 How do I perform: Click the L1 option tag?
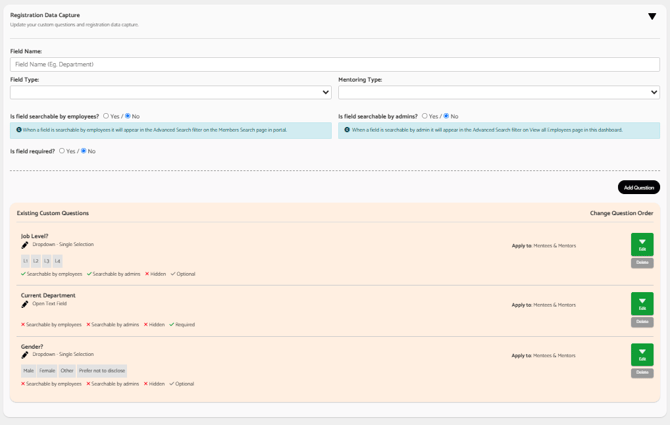coord(25,261)
